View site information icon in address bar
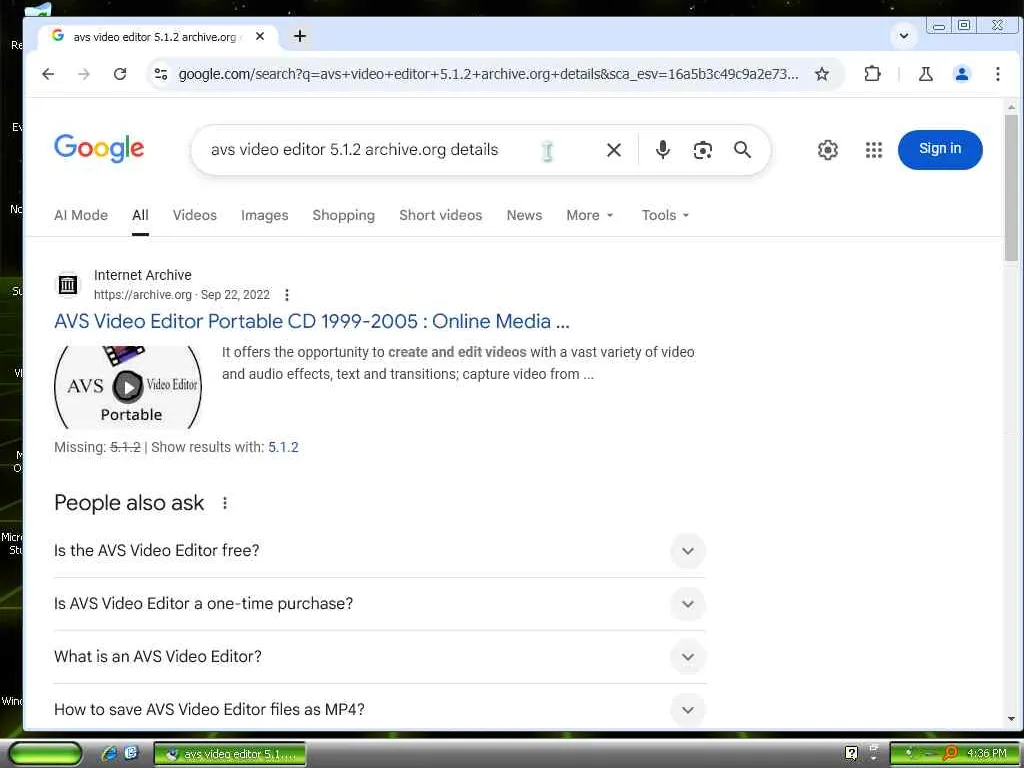Viewport: 1024px width, 768px height. point(161,74)
